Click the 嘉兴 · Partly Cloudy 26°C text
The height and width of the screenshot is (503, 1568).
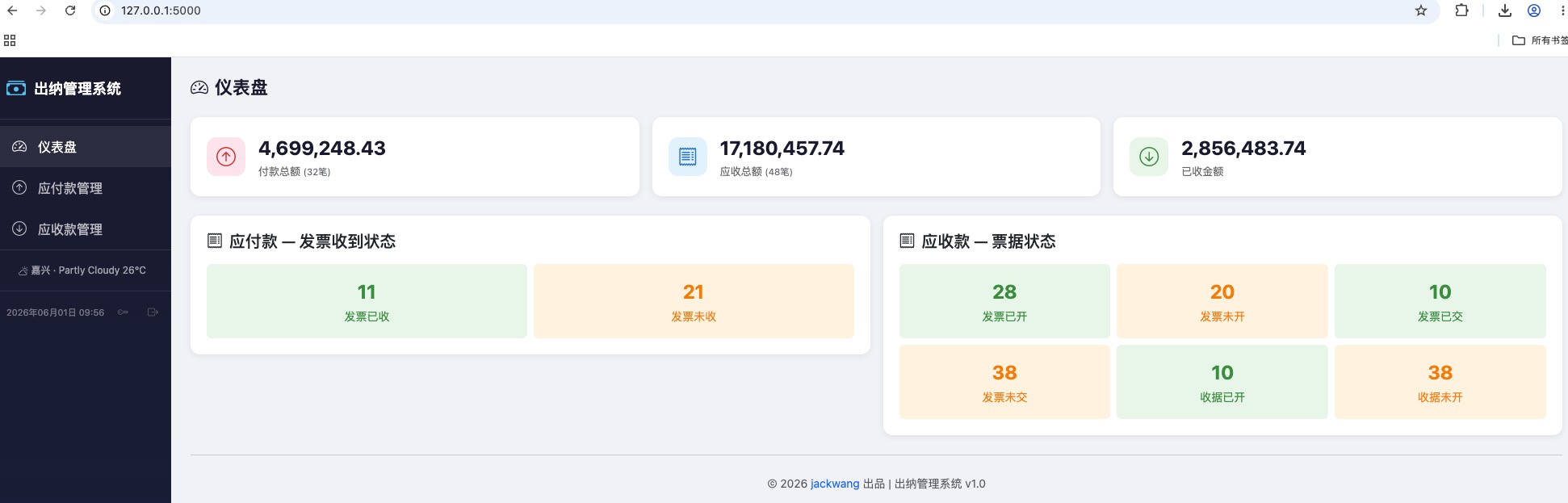(x=89, y=270)
